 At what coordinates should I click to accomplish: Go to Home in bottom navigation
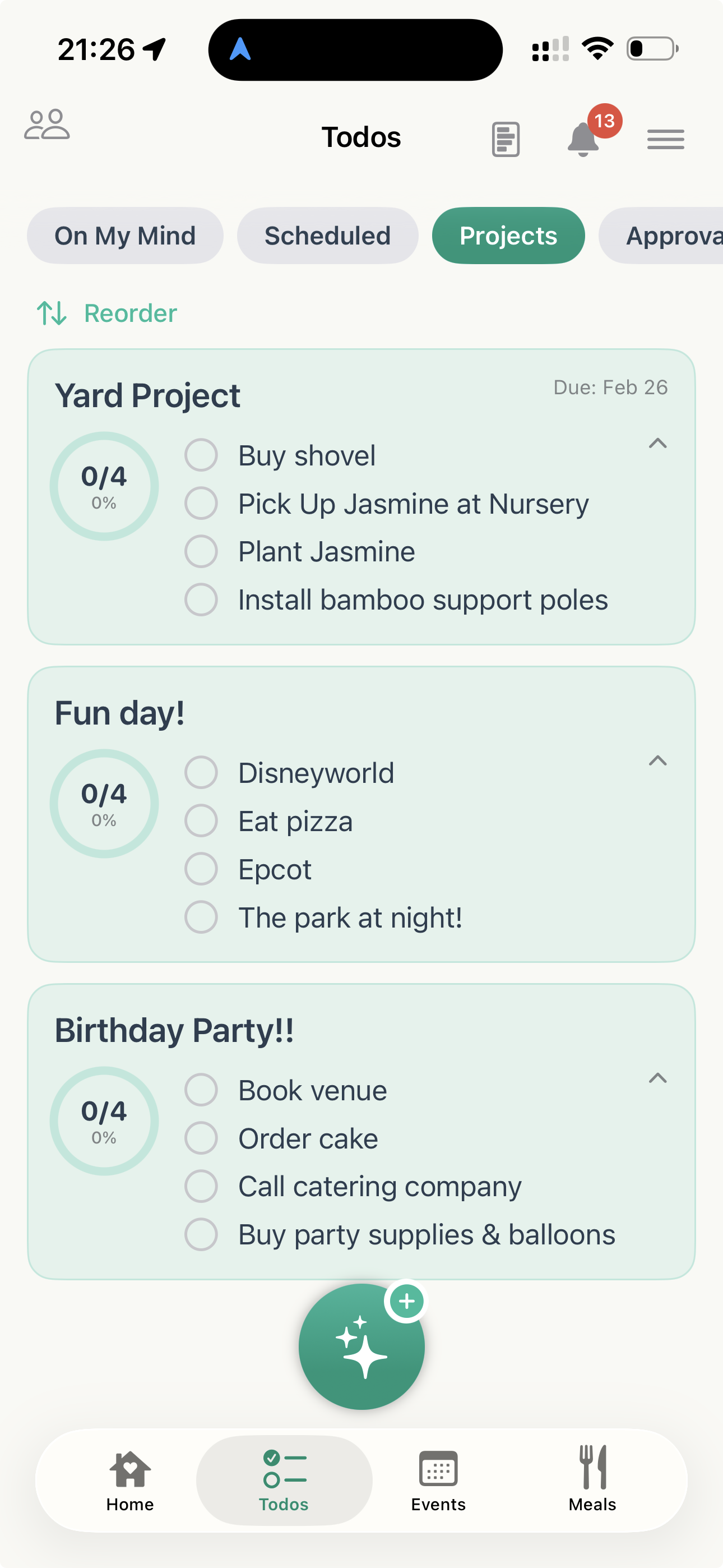pos(129,1479)
